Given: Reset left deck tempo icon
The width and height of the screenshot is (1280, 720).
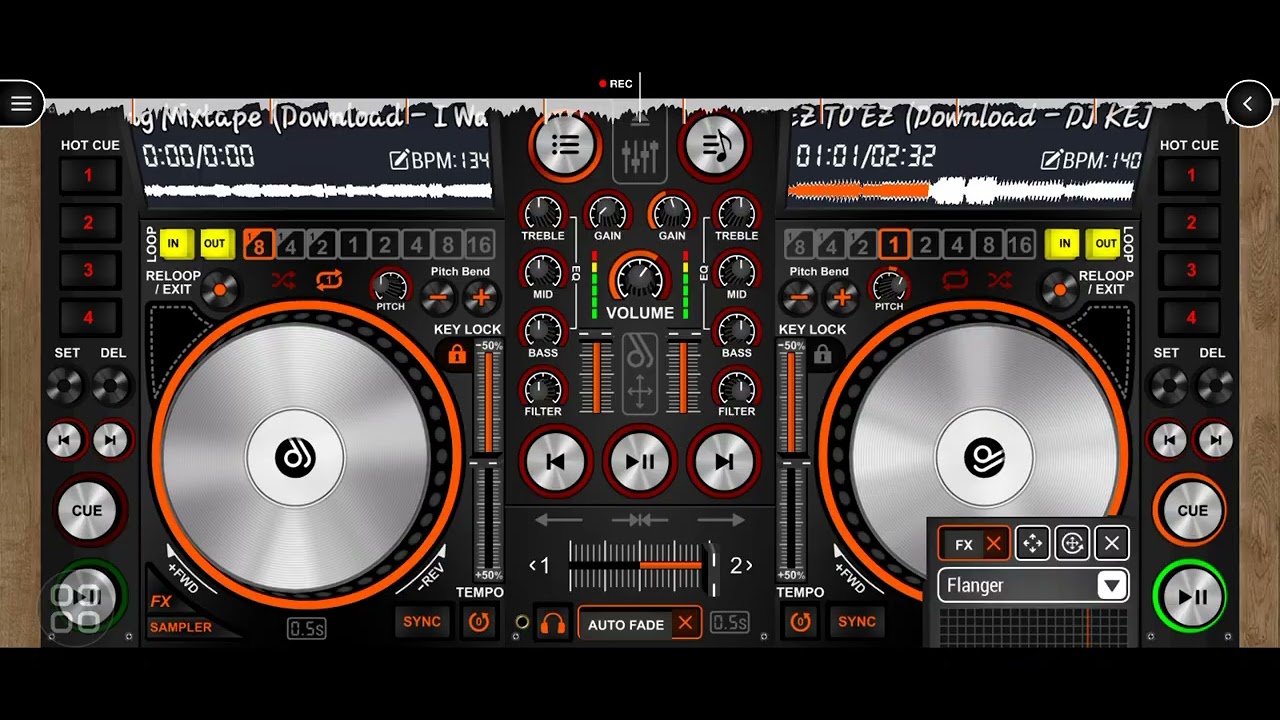Looking at the screenshot, I should (x=479, y=622).
